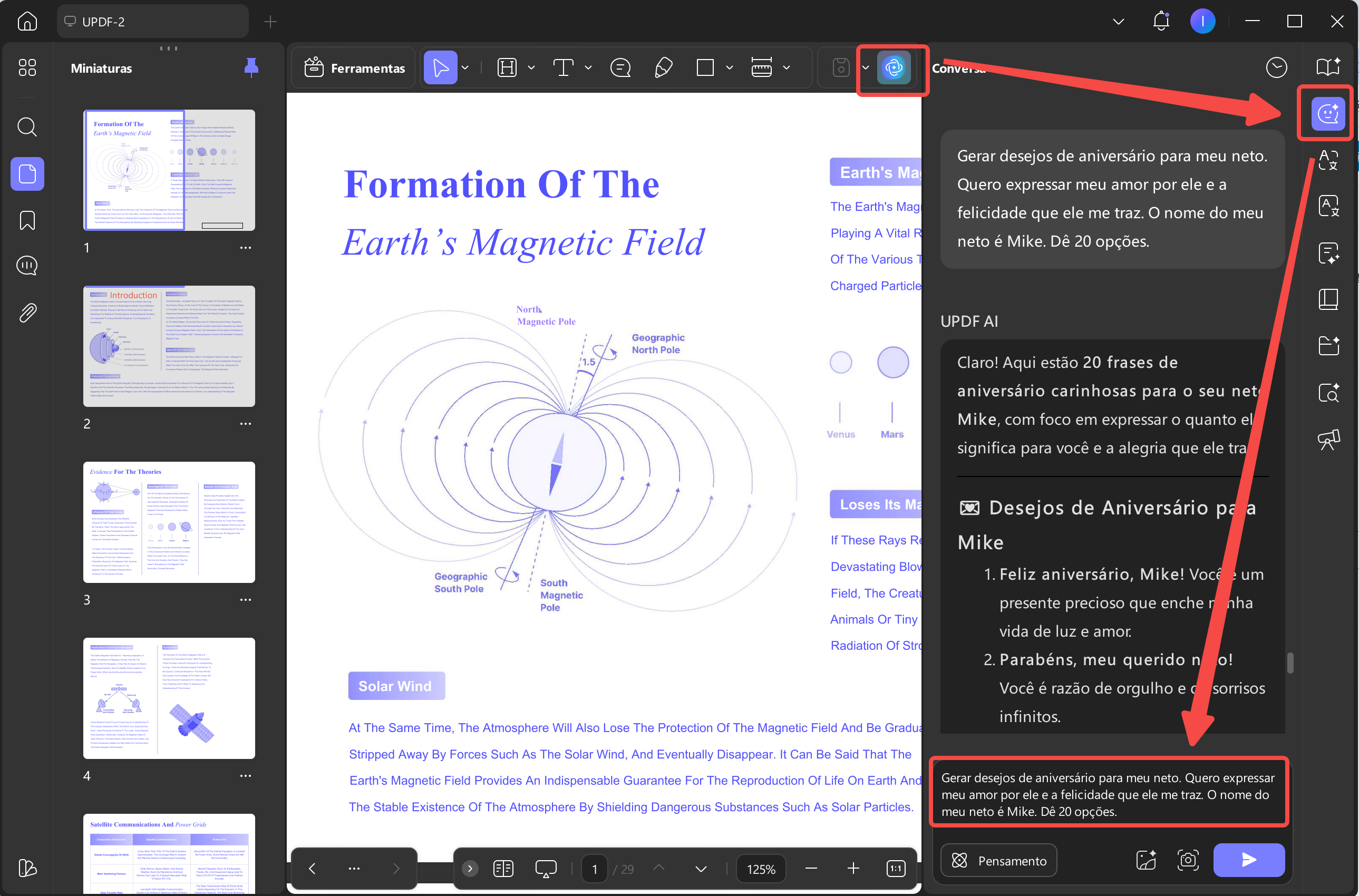Send the chat message
The image size is (1359, 896).
coord(1248,860)
